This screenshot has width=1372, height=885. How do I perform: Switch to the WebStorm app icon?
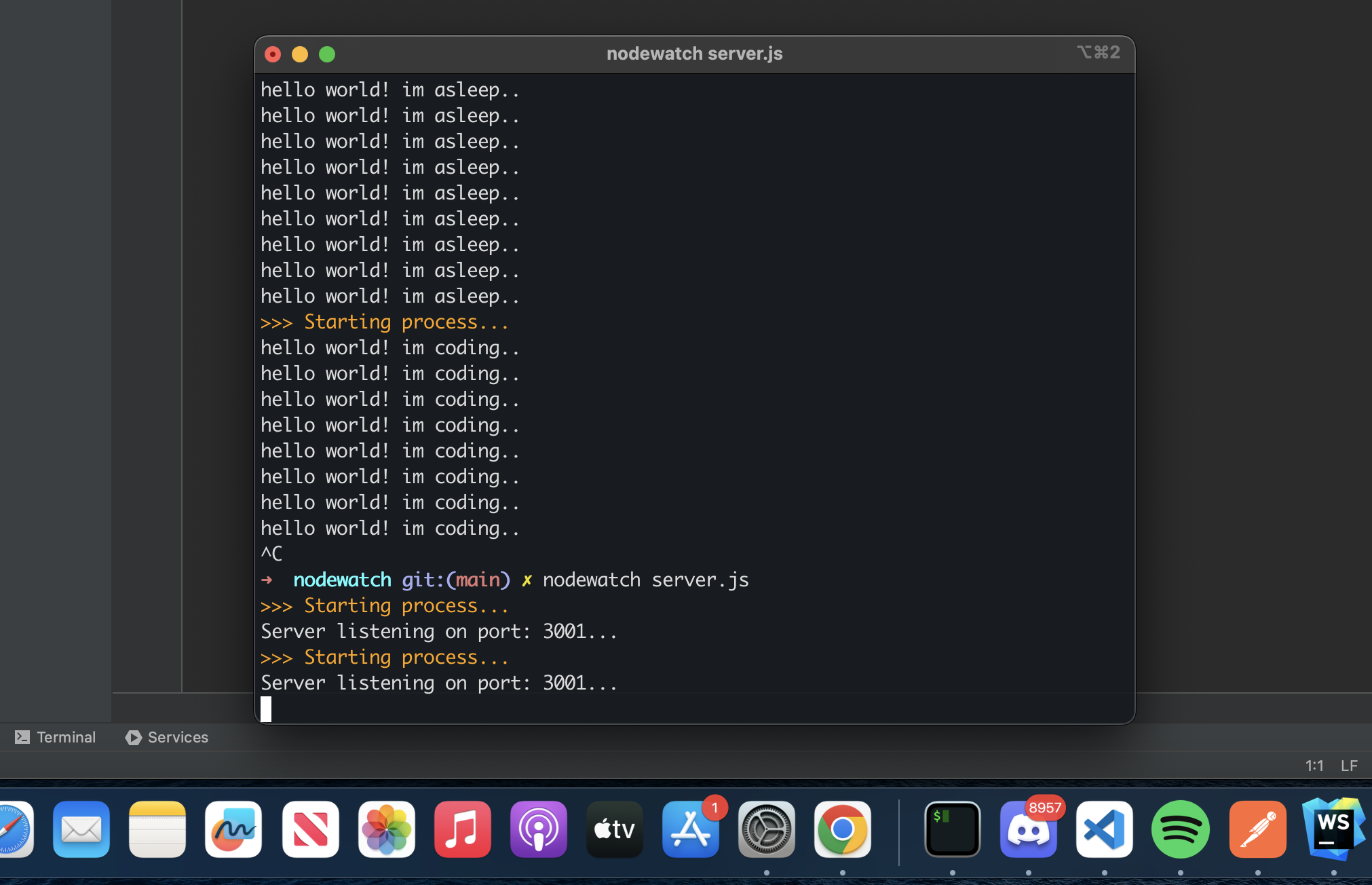coord(1333,829)
